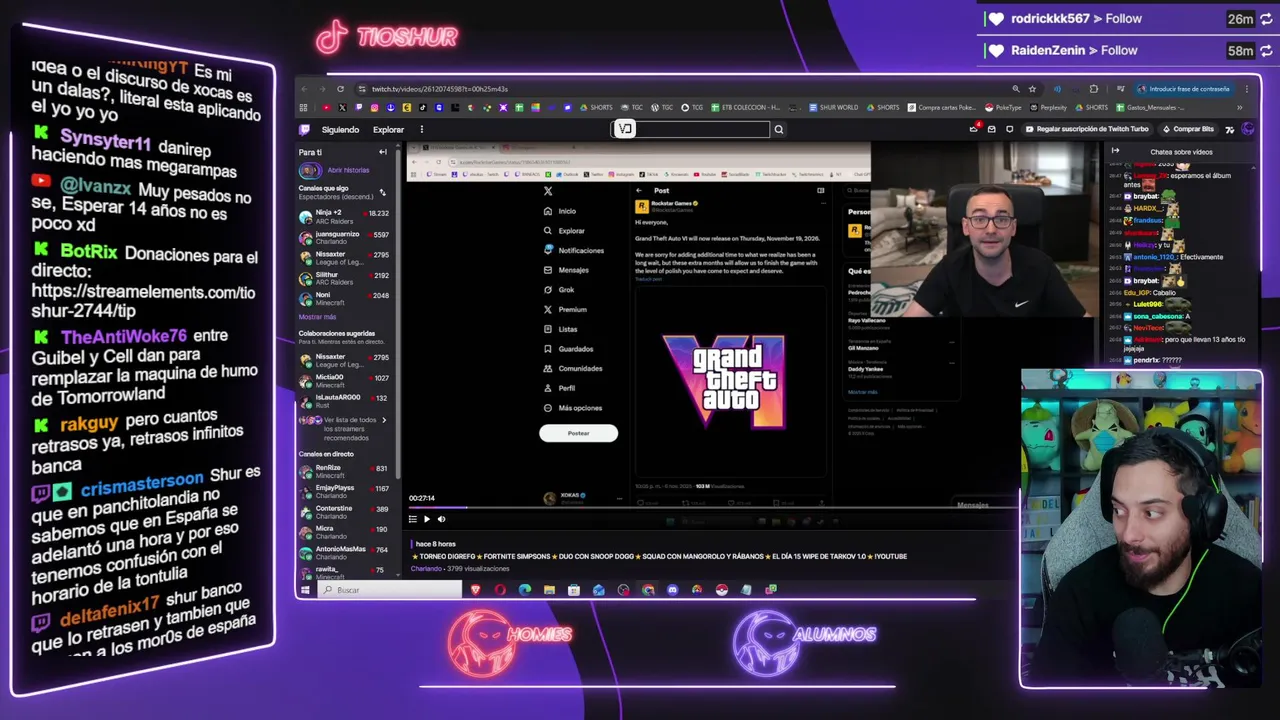Viewport: 1280px width, 720px height.
Task: Show more bookmarks with the double chevron
Action: [x=1240, y=107]
